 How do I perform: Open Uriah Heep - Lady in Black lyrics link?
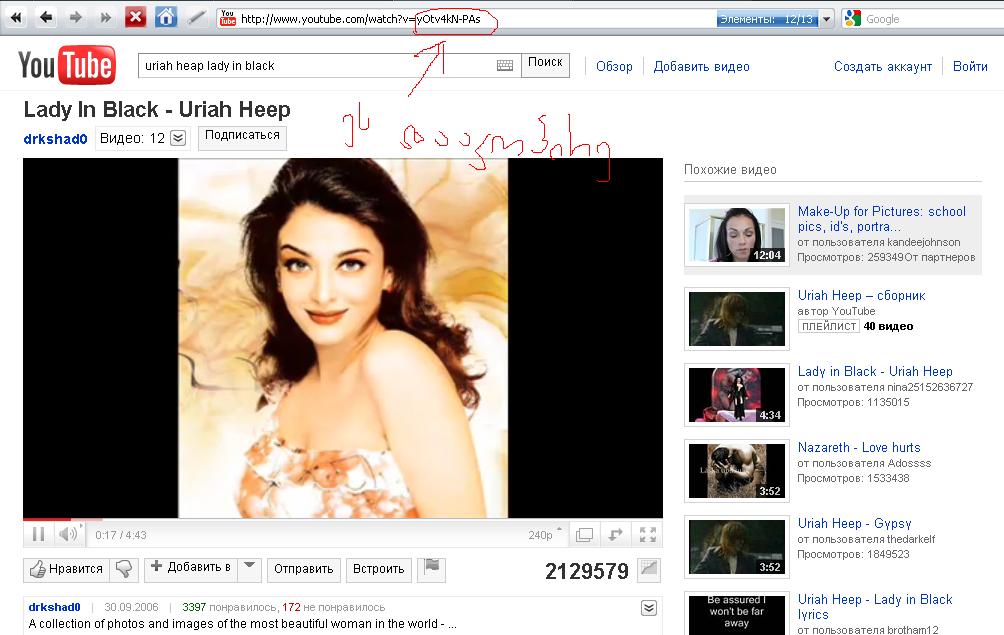[875, 607]
